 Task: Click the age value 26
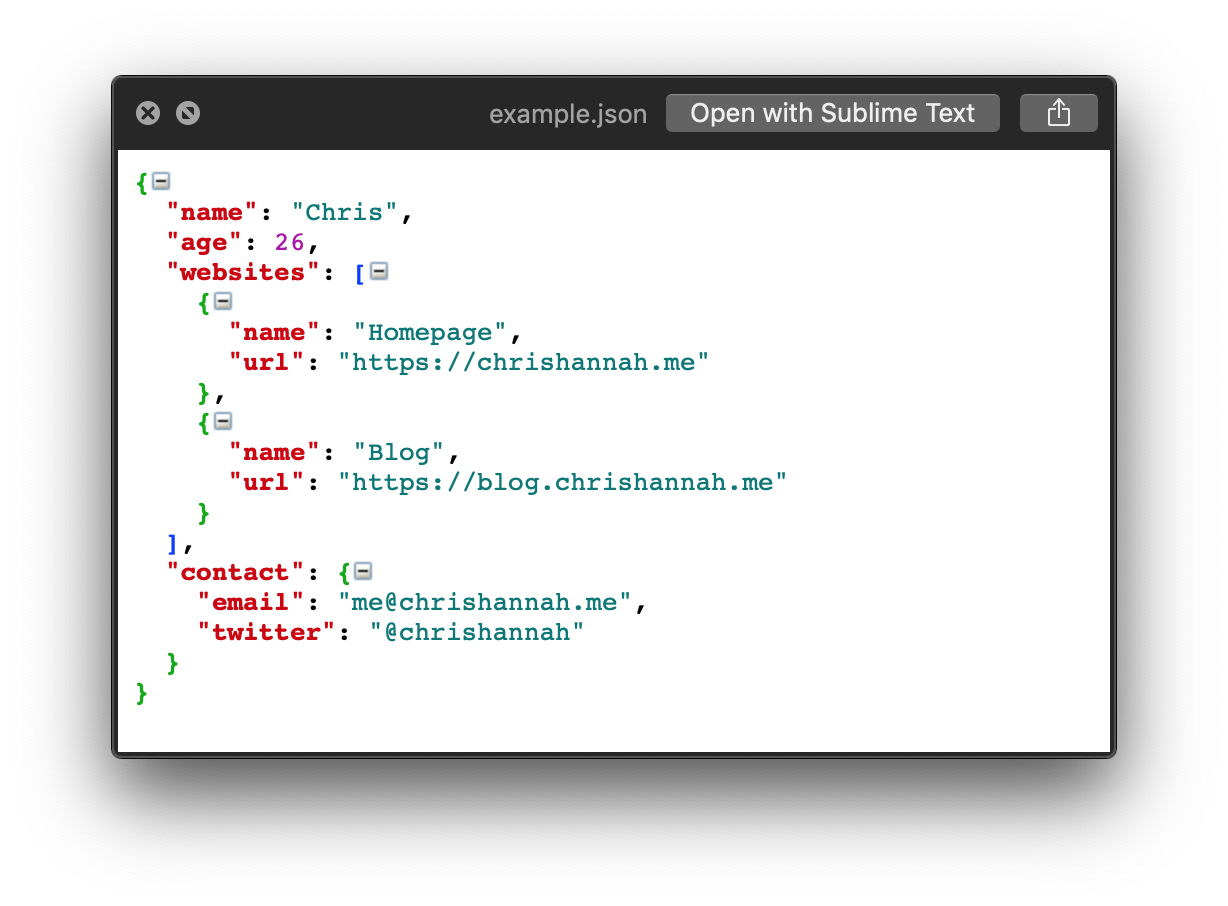290,242
